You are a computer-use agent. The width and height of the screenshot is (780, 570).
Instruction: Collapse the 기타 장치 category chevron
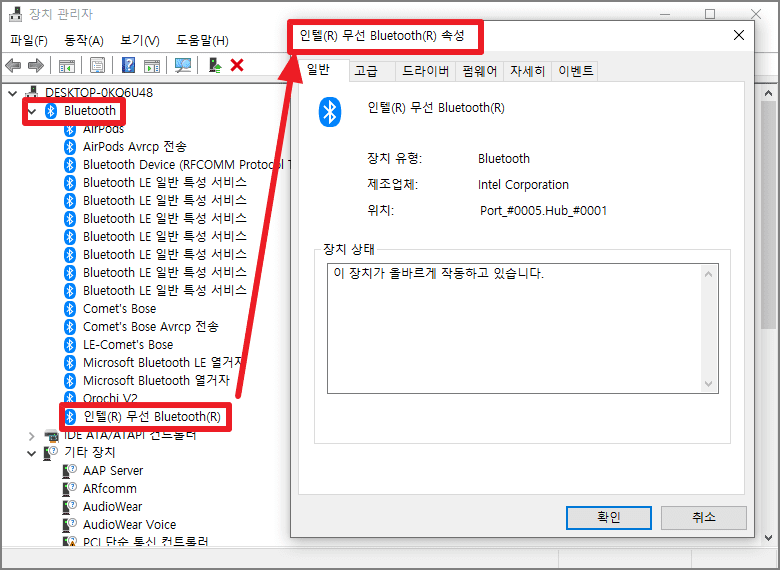[32, 453]
